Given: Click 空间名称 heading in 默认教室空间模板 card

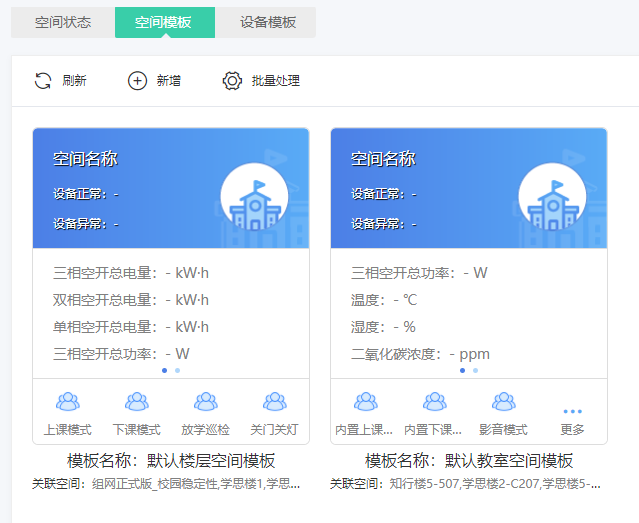Looking at the screenshot, I should pyautogui.click(x=383, y=159).
